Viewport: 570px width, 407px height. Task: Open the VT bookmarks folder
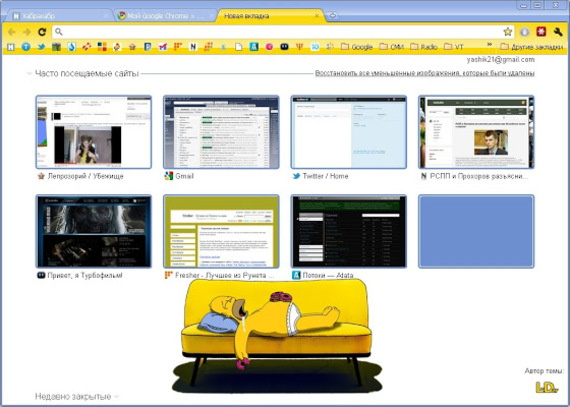coord(454,47)
